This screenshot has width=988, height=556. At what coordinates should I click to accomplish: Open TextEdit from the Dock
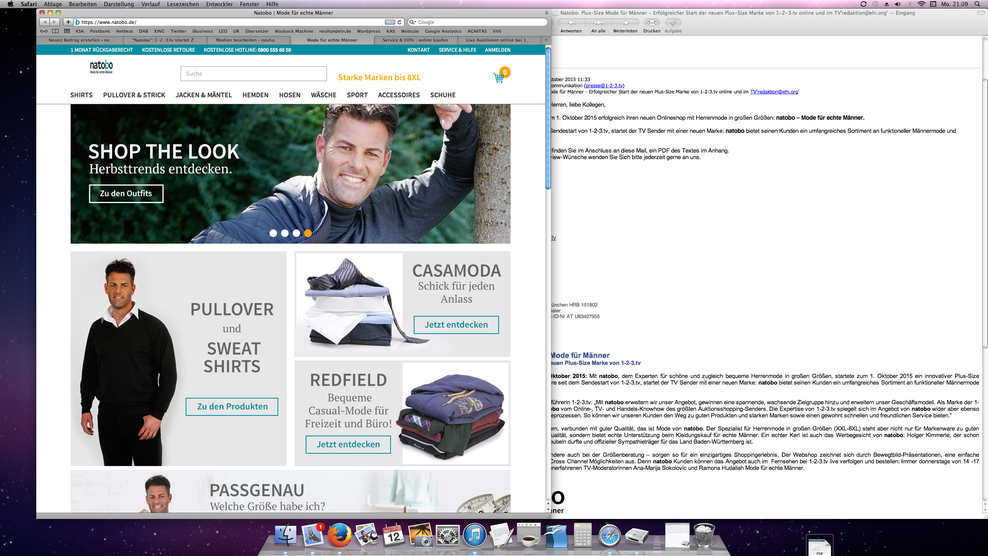tap(502, 535)
